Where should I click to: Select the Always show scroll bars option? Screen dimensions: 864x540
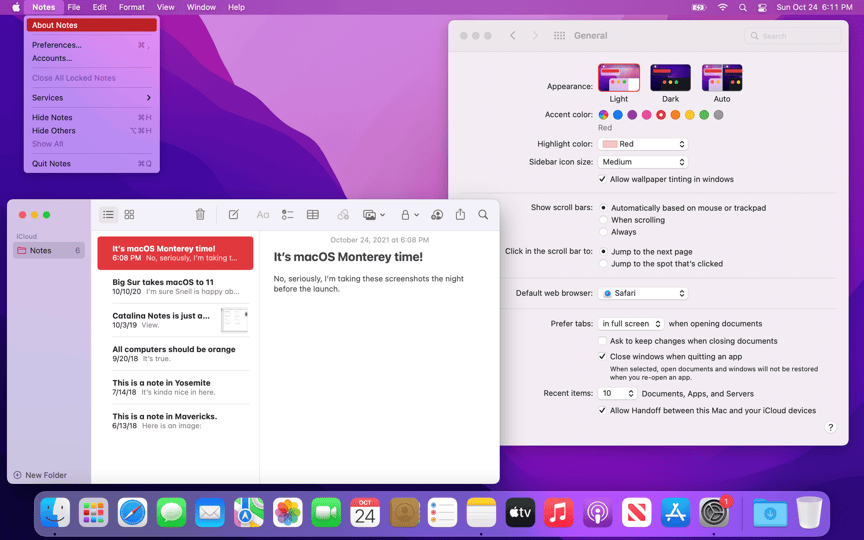click(x=603, y=232)
